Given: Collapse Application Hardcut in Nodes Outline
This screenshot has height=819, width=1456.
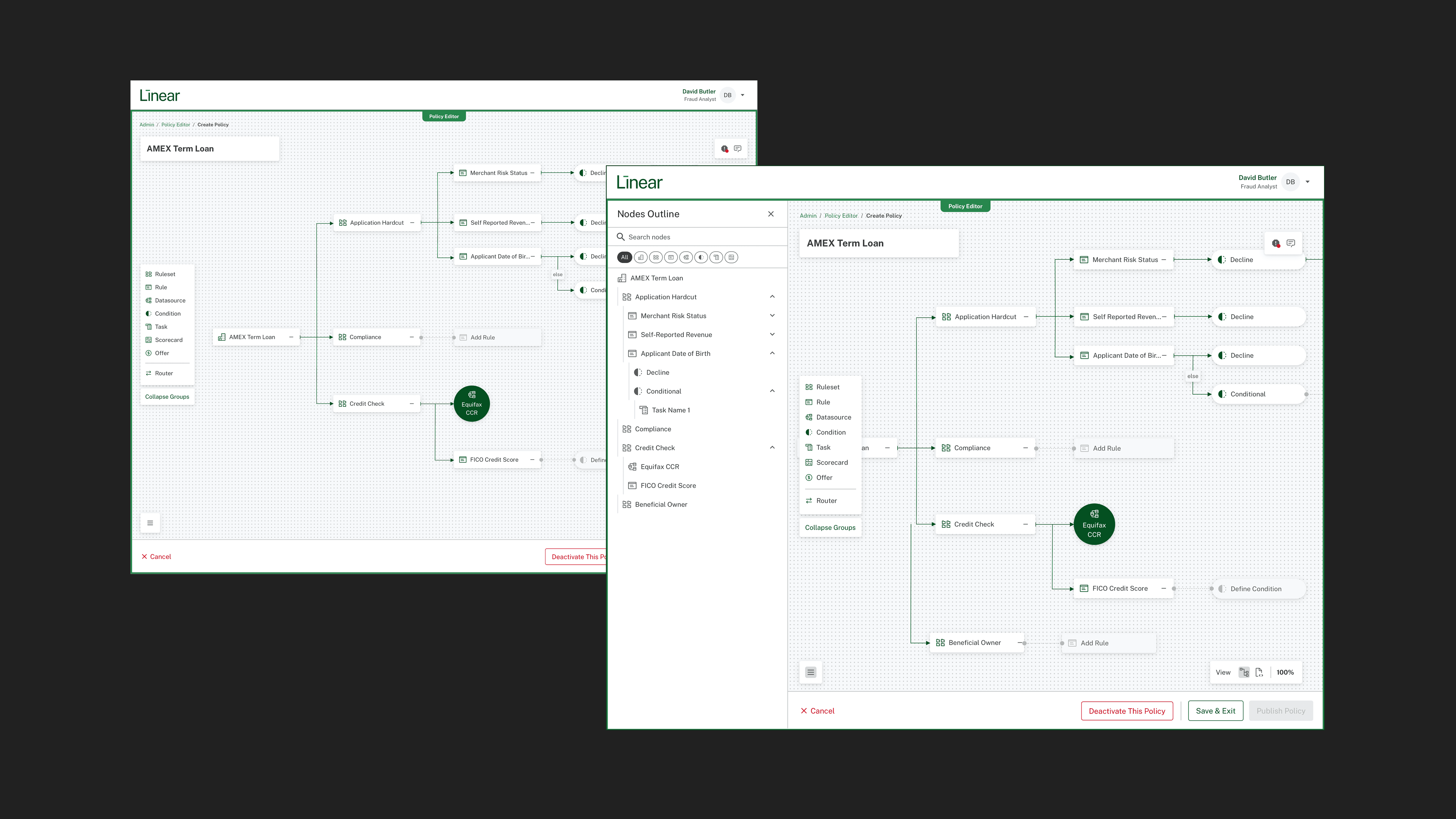Looking at the screenshot, I should [x=772, y=297].
